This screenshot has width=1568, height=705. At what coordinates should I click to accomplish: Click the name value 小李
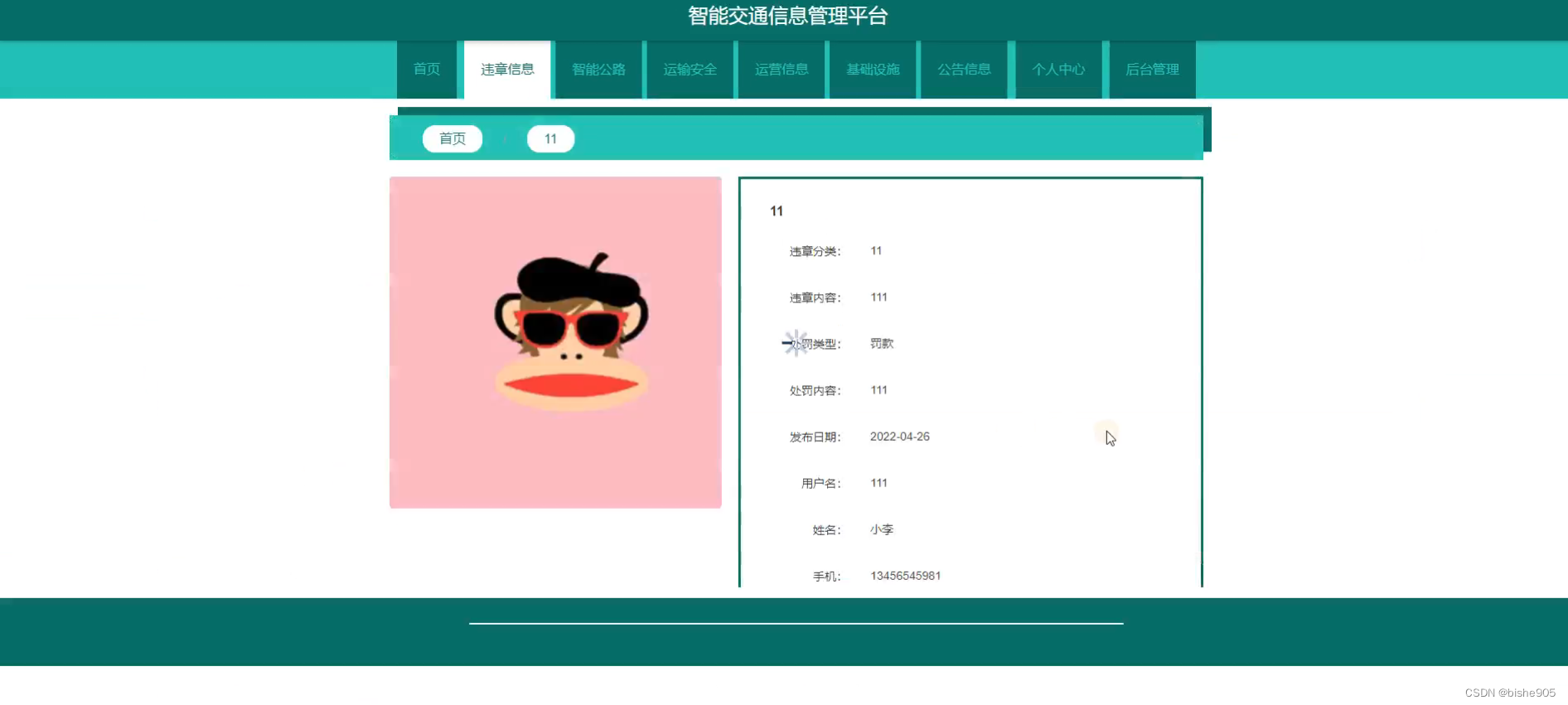(882, 529)
